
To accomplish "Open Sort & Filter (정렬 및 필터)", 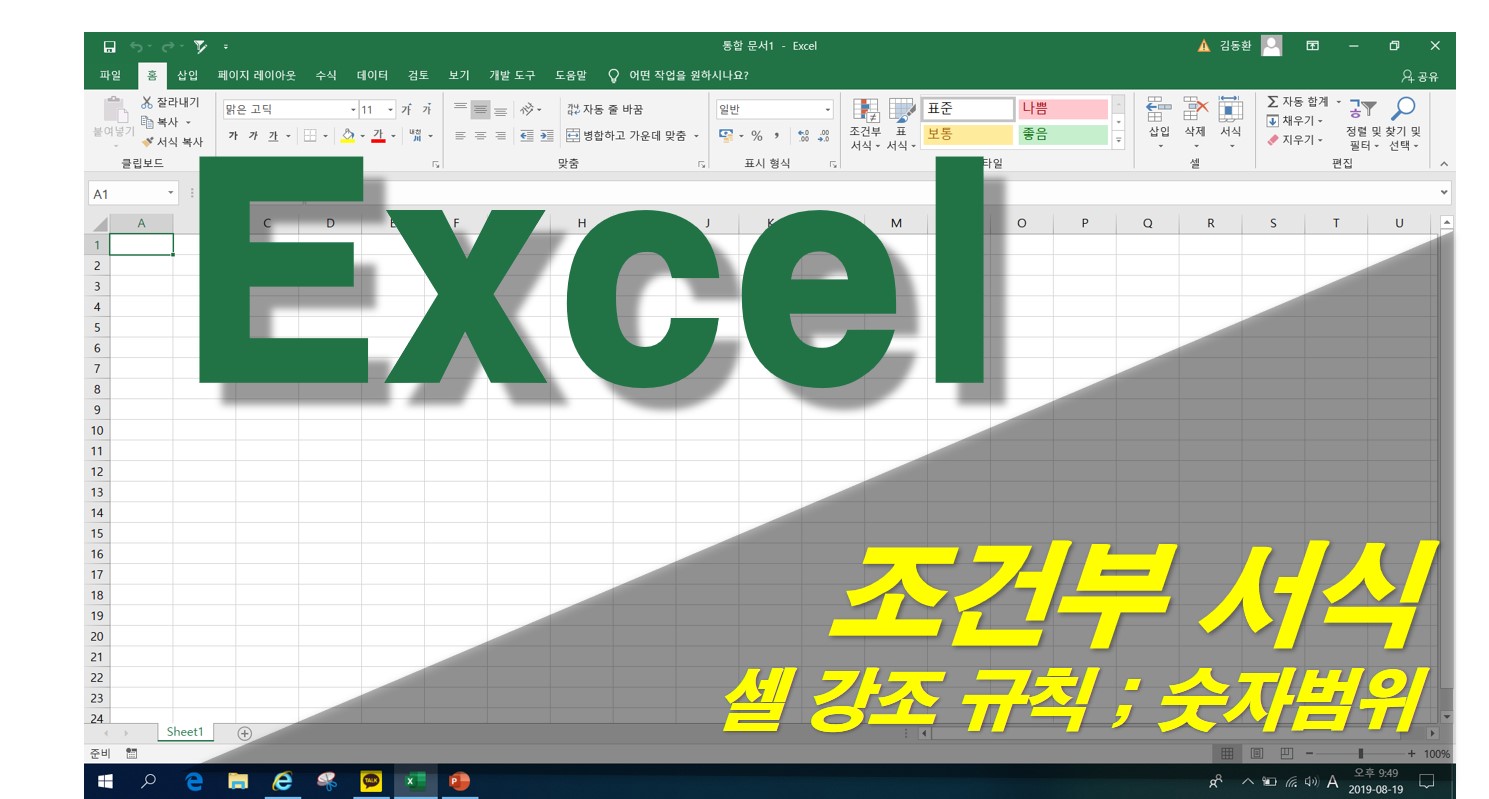I will (x=1362, y=125).
